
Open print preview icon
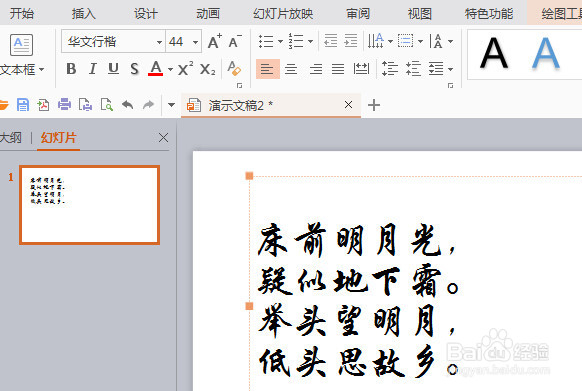click(x=107, y=105)
